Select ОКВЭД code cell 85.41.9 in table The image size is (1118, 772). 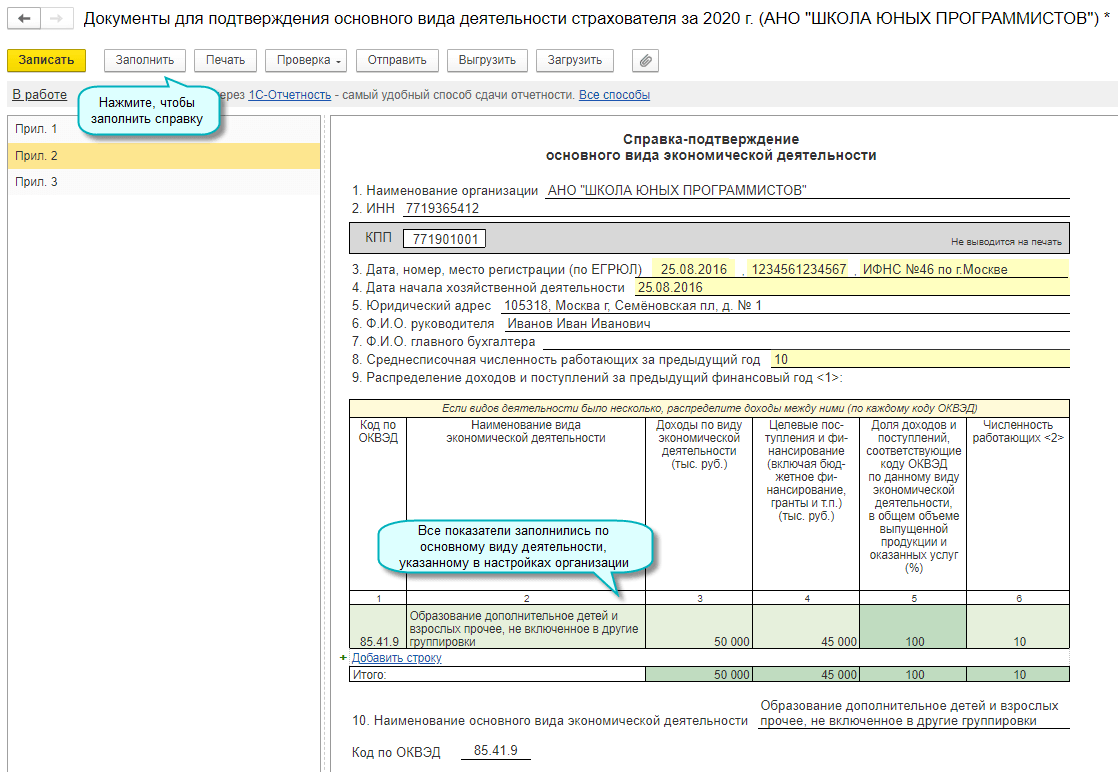378,627
